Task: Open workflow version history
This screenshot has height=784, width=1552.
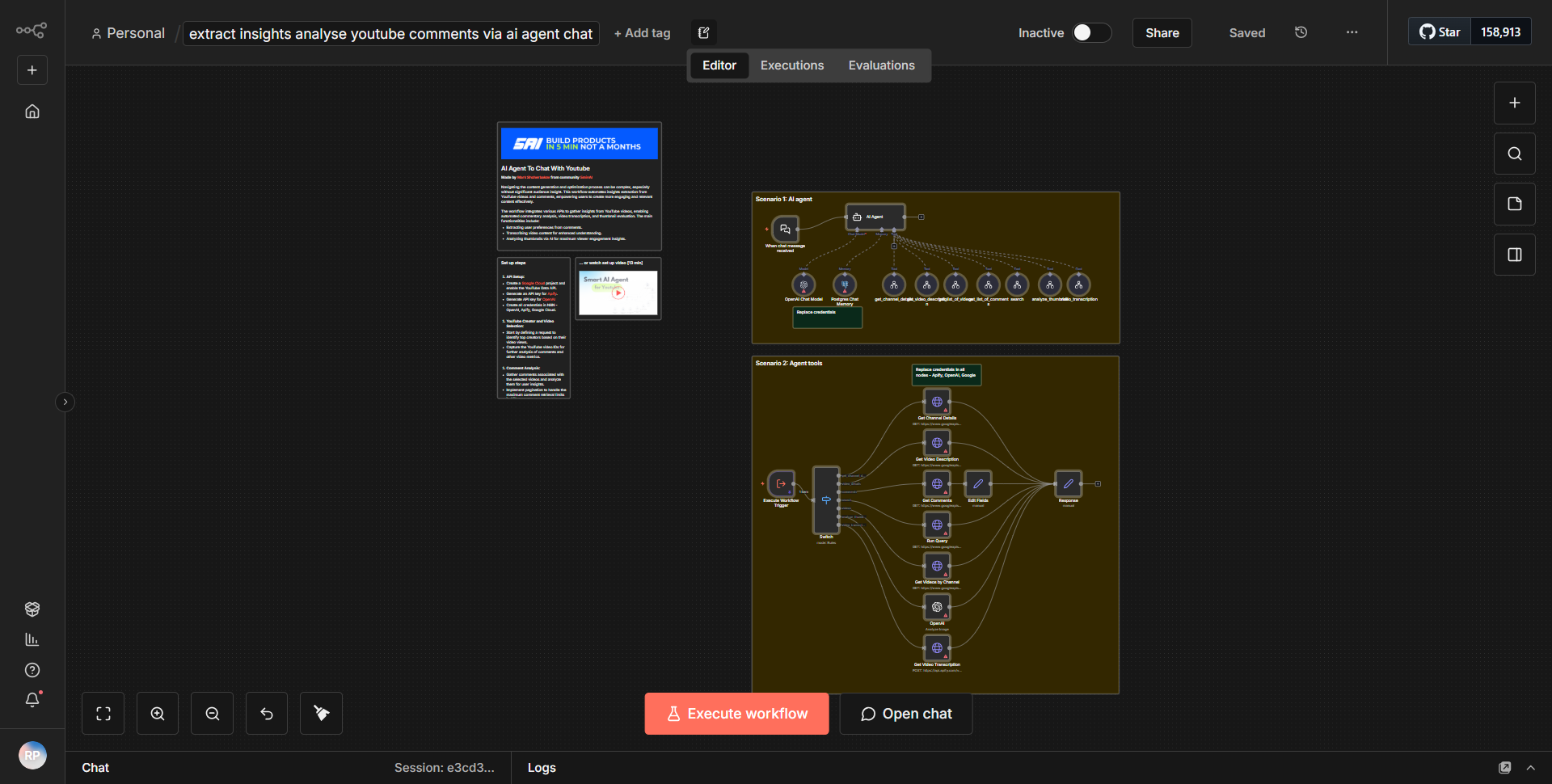Action: [1301, 32]
